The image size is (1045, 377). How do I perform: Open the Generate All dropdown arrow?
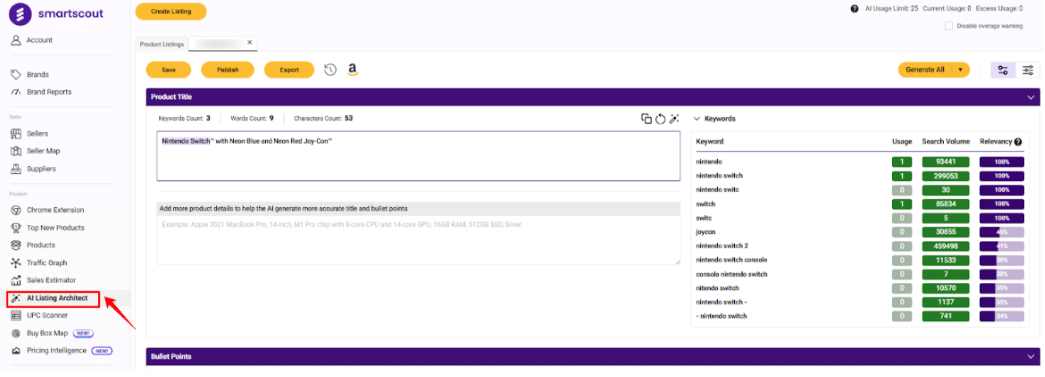[960, 70]
